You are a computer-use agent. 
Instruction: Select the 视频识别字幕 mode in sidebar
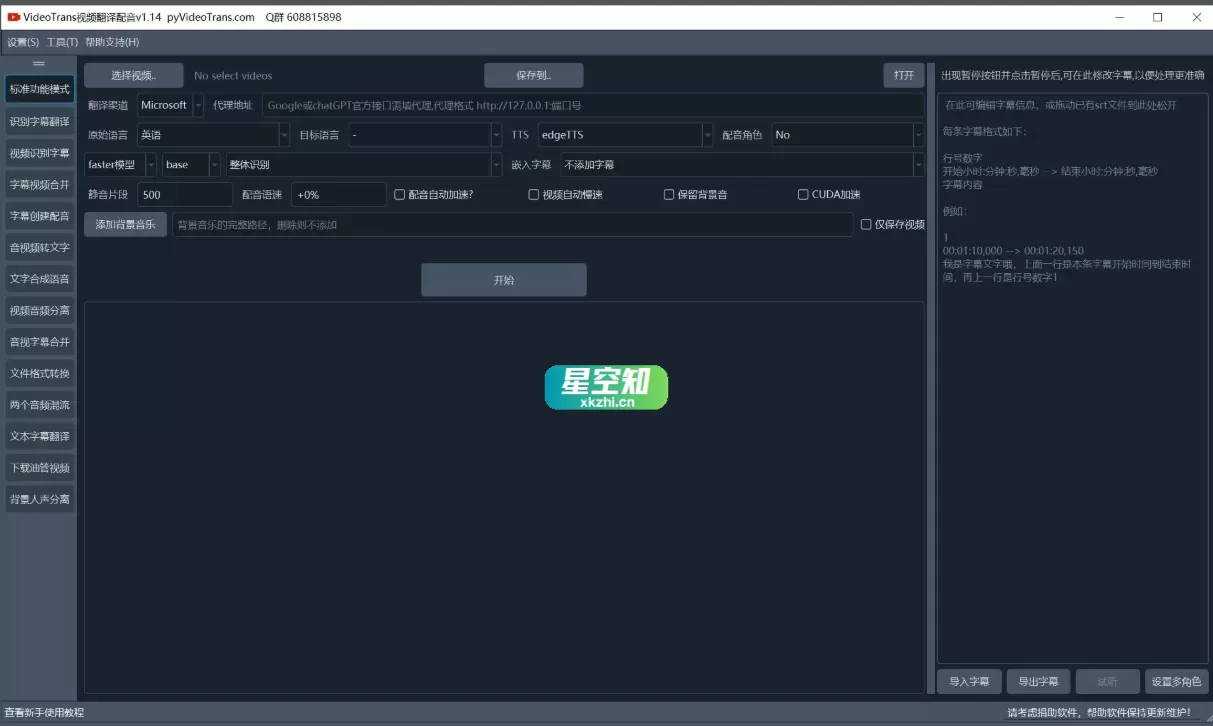tap(39, 154)
